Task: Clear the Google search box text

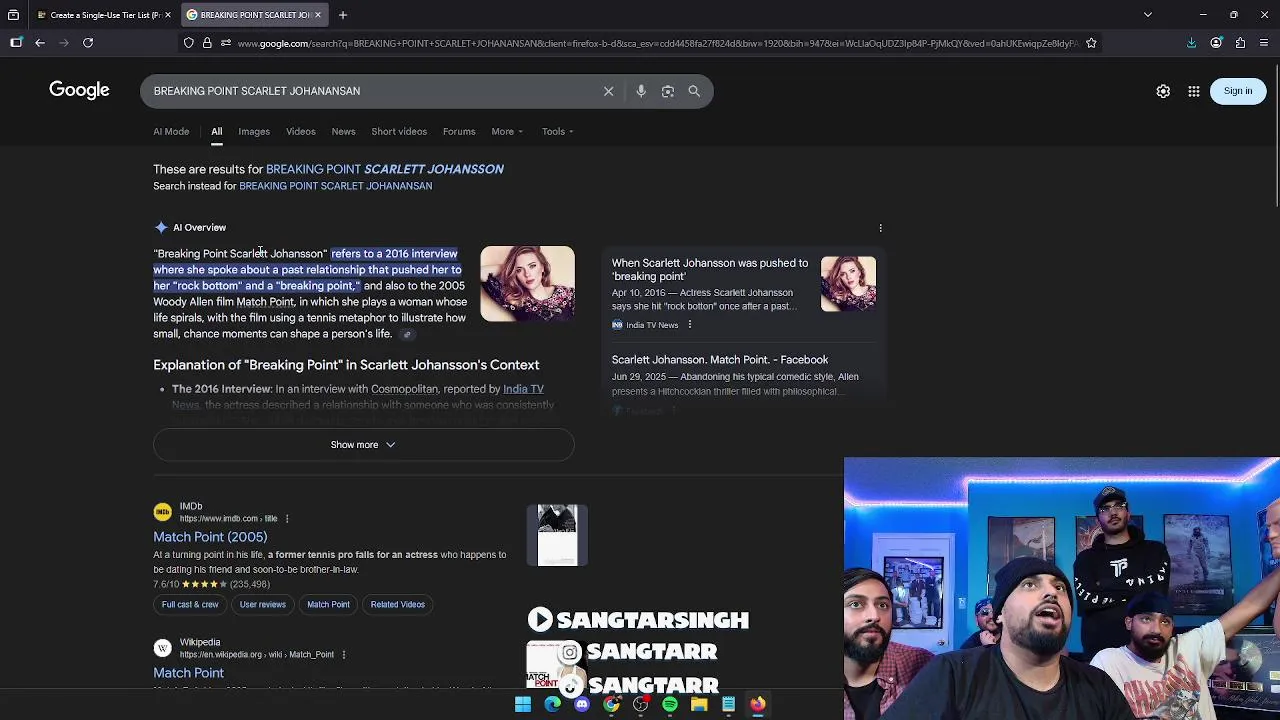Action: (608, 91)
